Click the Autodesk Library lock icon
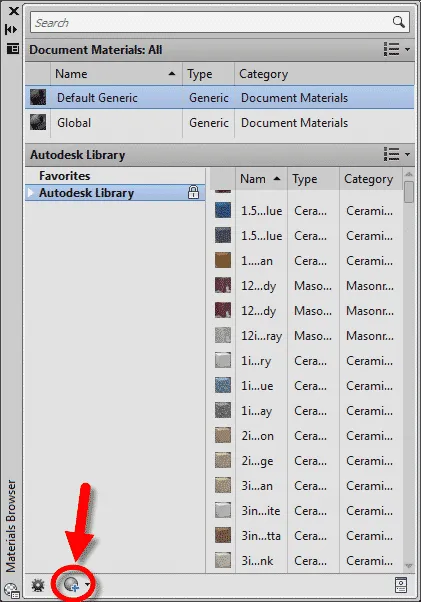421x602 pixels. coord(193,192)
